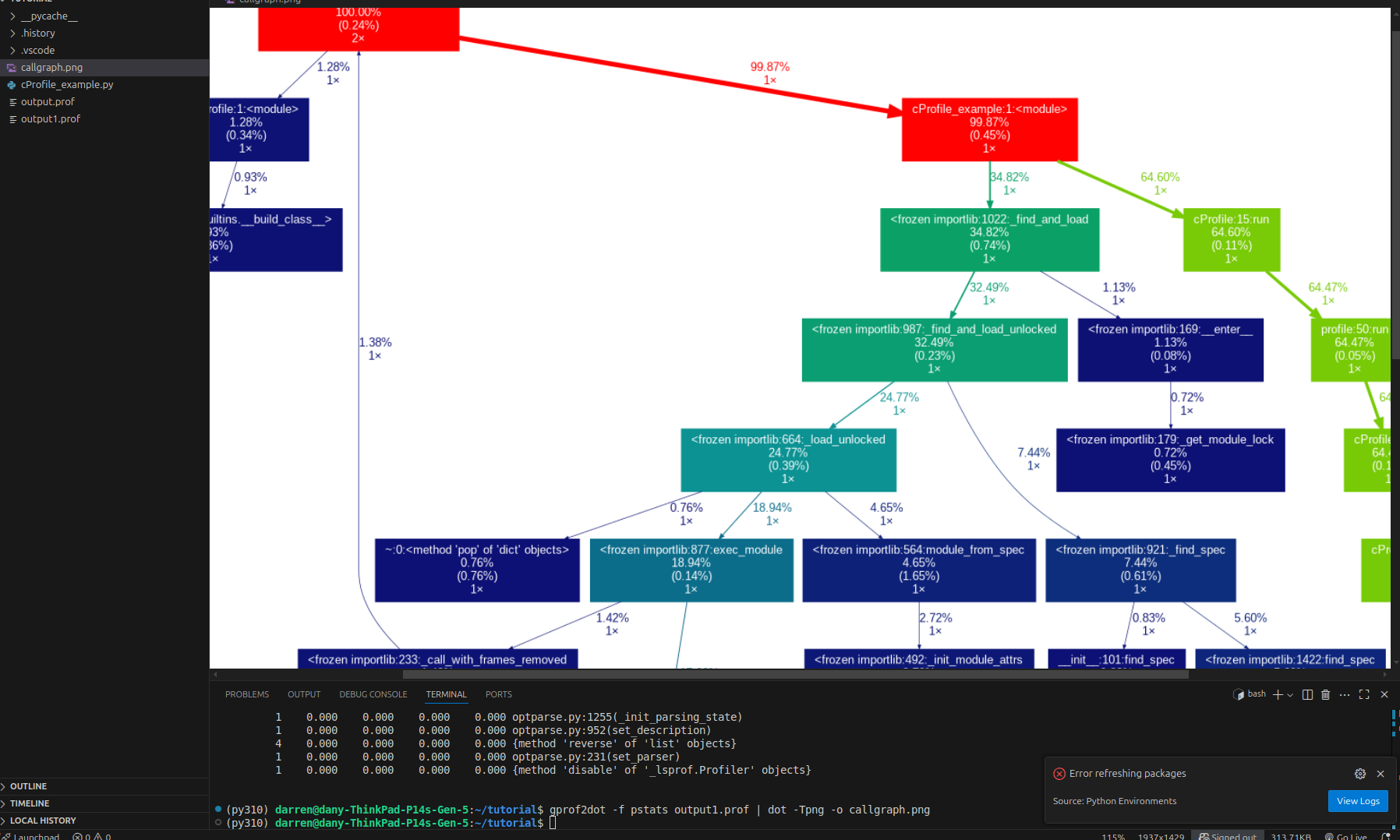This screenshot has height=840, width=1400.
Task: Open errors and warnings count in status bar
Action: click(92, 836)
